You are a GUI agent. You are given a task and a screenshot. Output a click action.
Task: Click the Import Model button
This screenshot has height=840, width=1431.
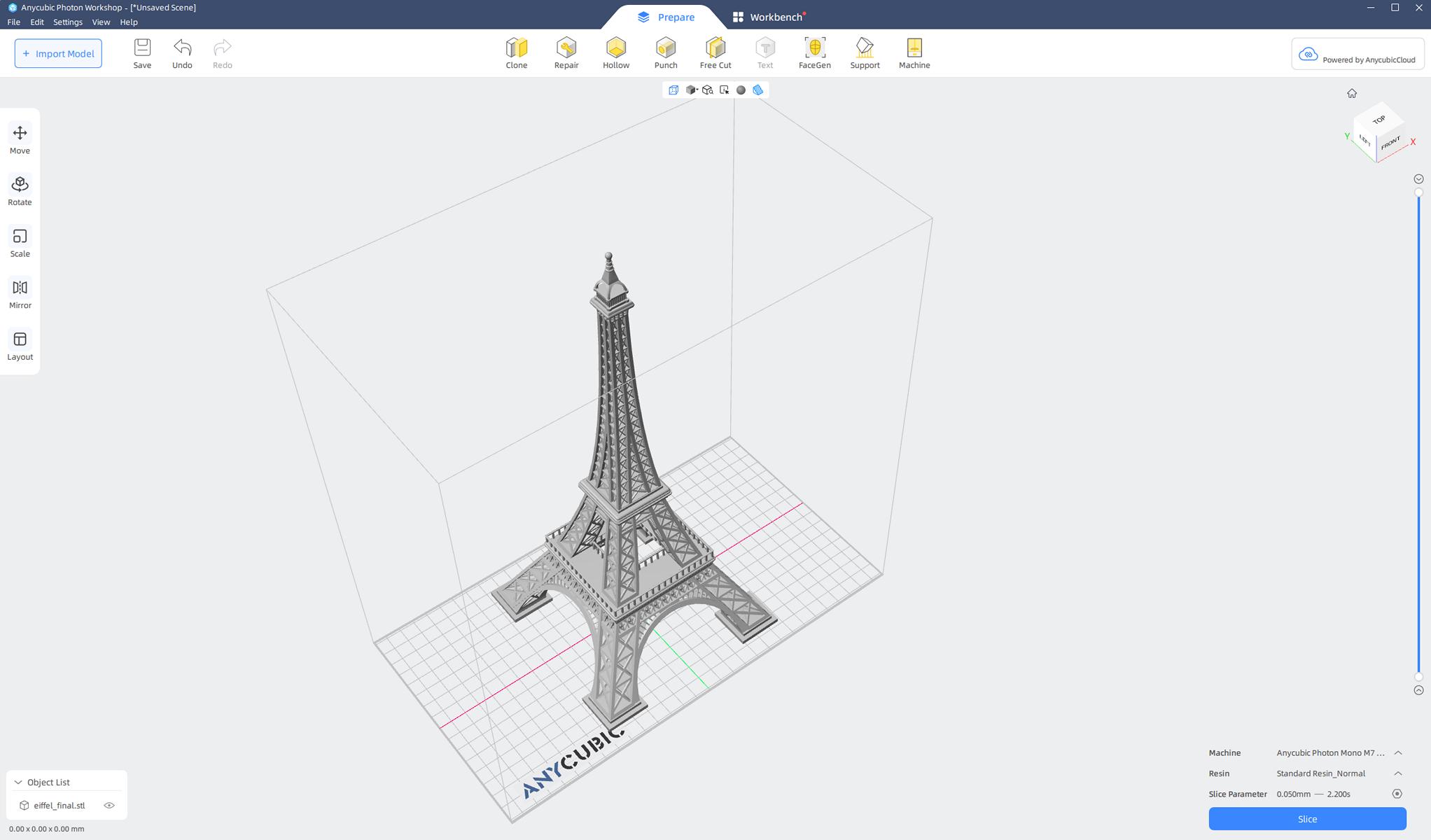[x=58, y=53]
